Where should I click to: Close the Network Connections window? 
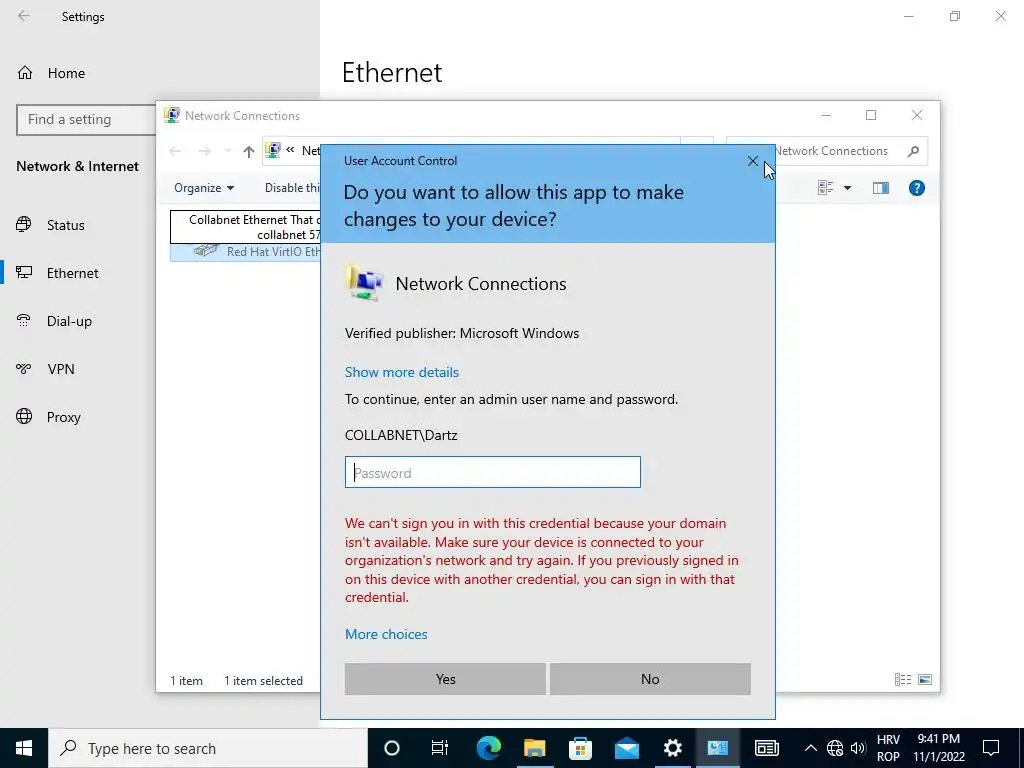click(x=917, y=116)
